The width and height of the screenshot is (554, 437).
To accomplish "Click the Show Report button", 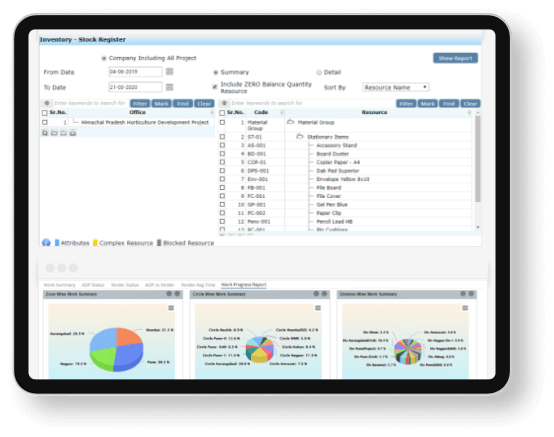I will 455,58.
